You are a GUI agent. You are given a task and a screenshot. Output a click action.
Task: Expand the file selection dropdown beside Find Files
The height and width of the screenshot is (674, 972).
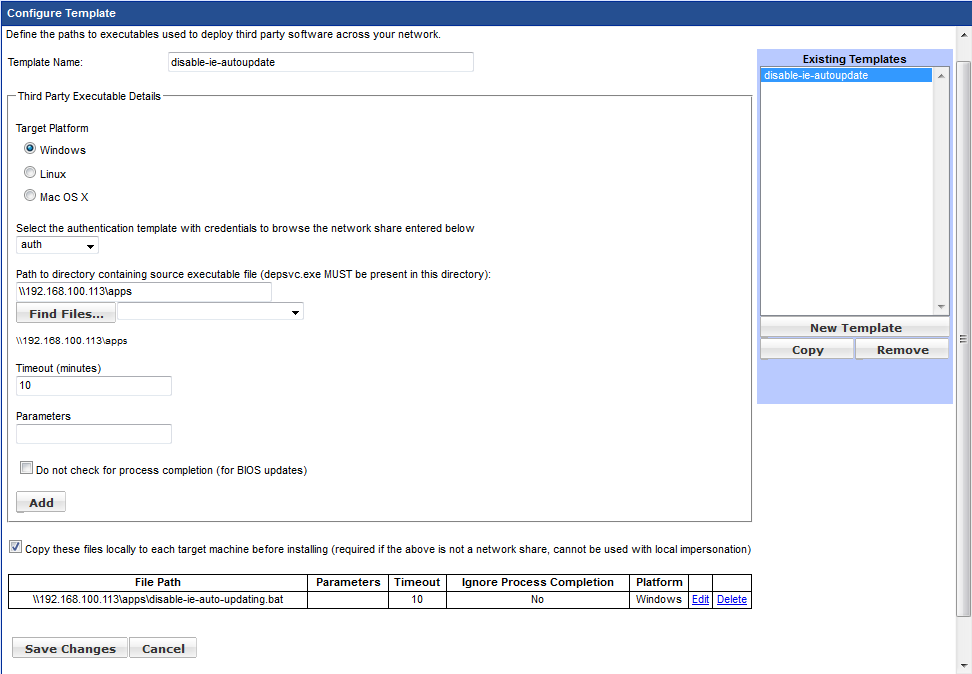(210, 313)
